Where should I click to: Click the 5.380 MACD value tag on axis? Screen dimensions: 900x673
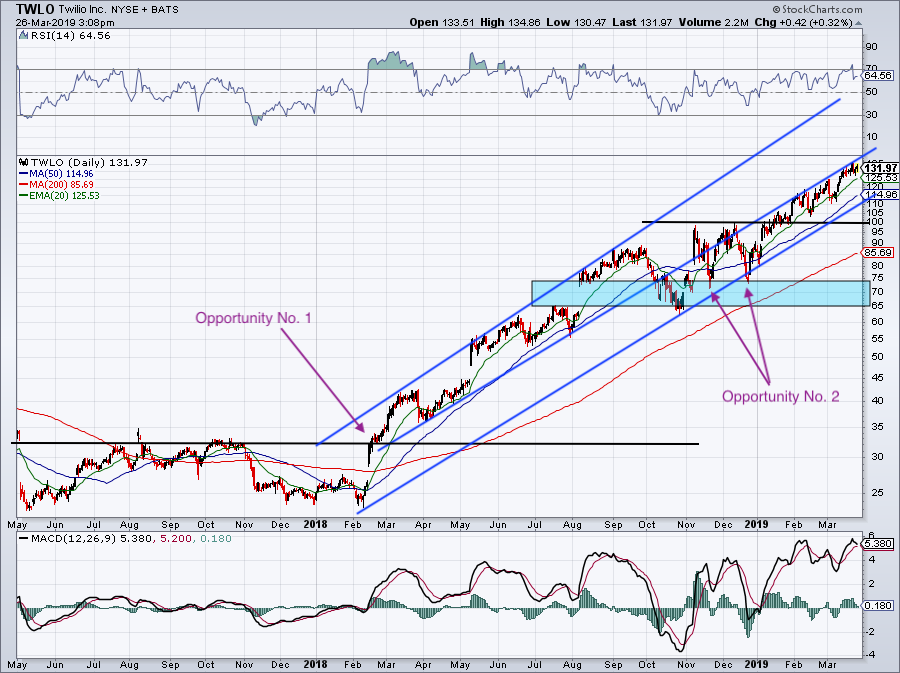878,543
